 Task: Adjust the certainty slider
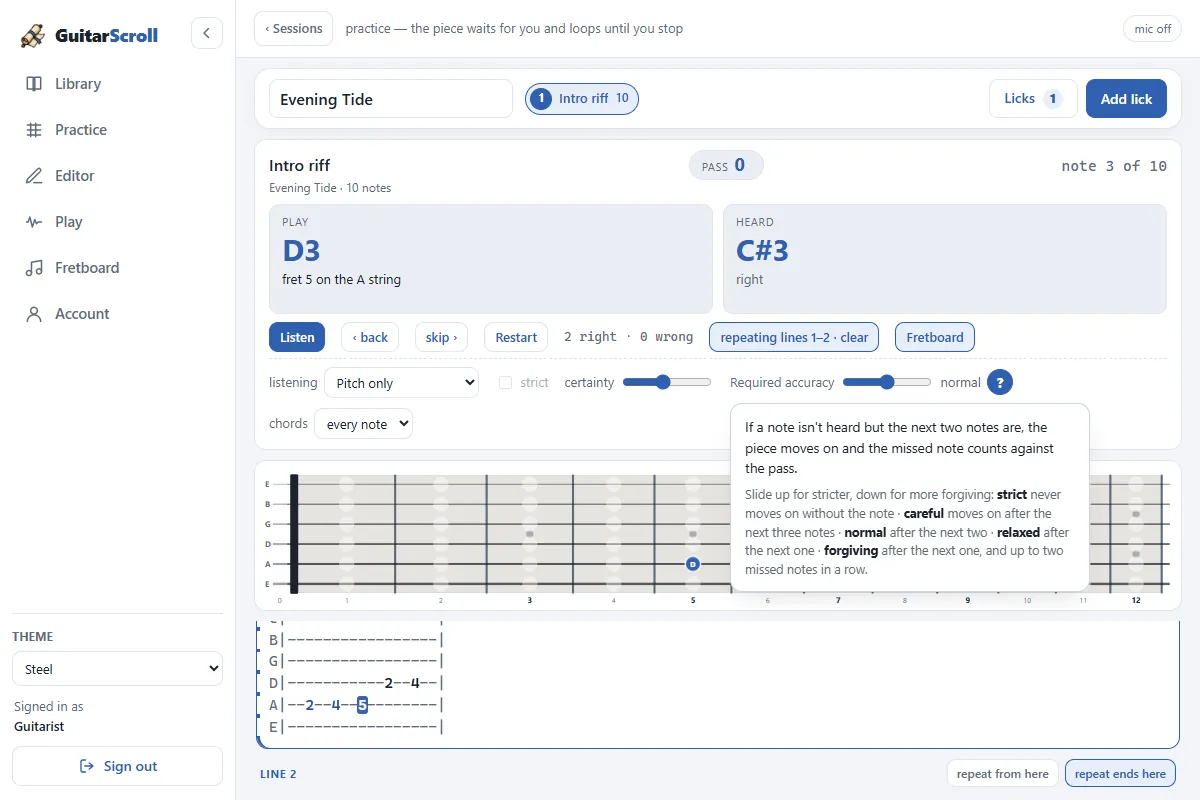pyautogui.click(x=667, y=382)
